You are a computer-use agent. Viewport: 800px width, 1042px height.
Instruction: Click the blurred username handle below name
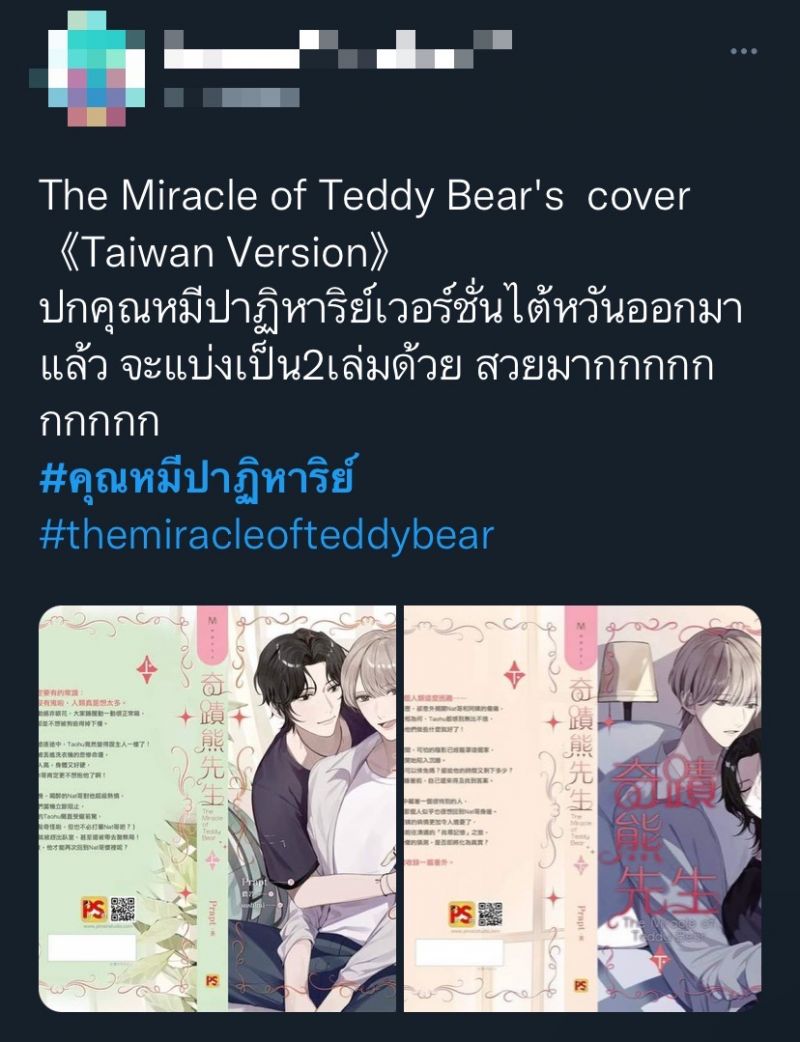(231, 98)
